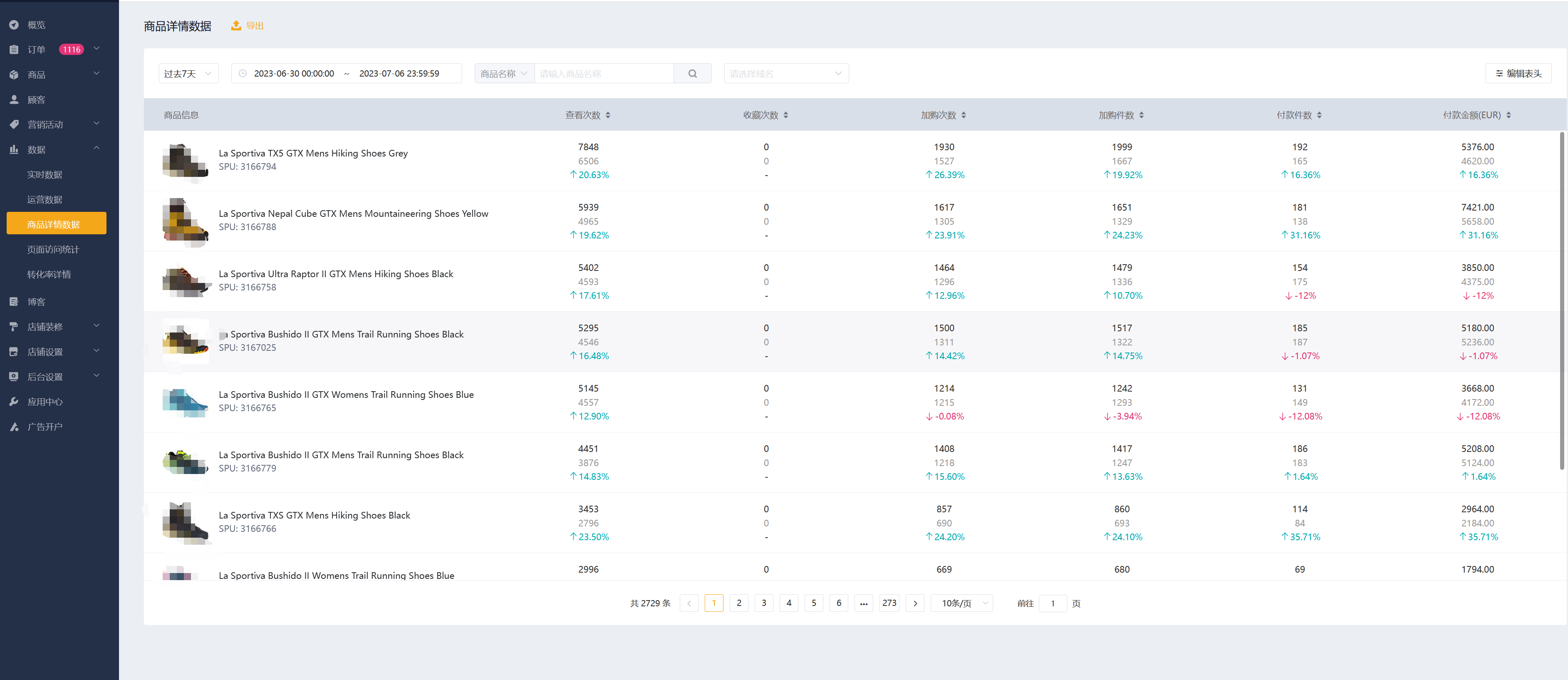Click the 店铺设置 store settings icon
The width and height of the screenshot is (1568, 680).
point(14,352)
